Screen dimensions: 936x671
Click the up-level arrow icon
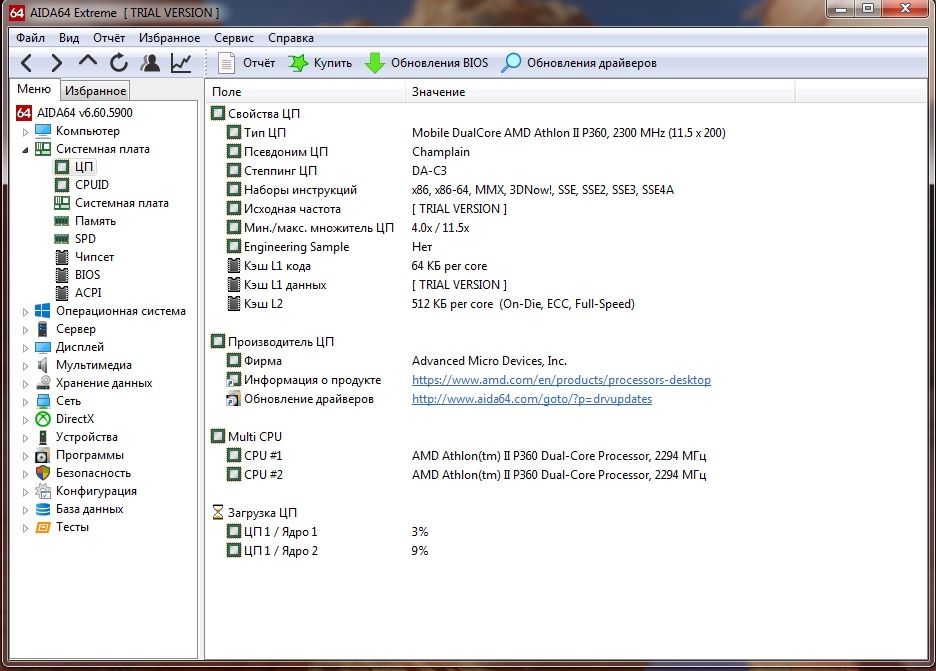click(88, 61)
